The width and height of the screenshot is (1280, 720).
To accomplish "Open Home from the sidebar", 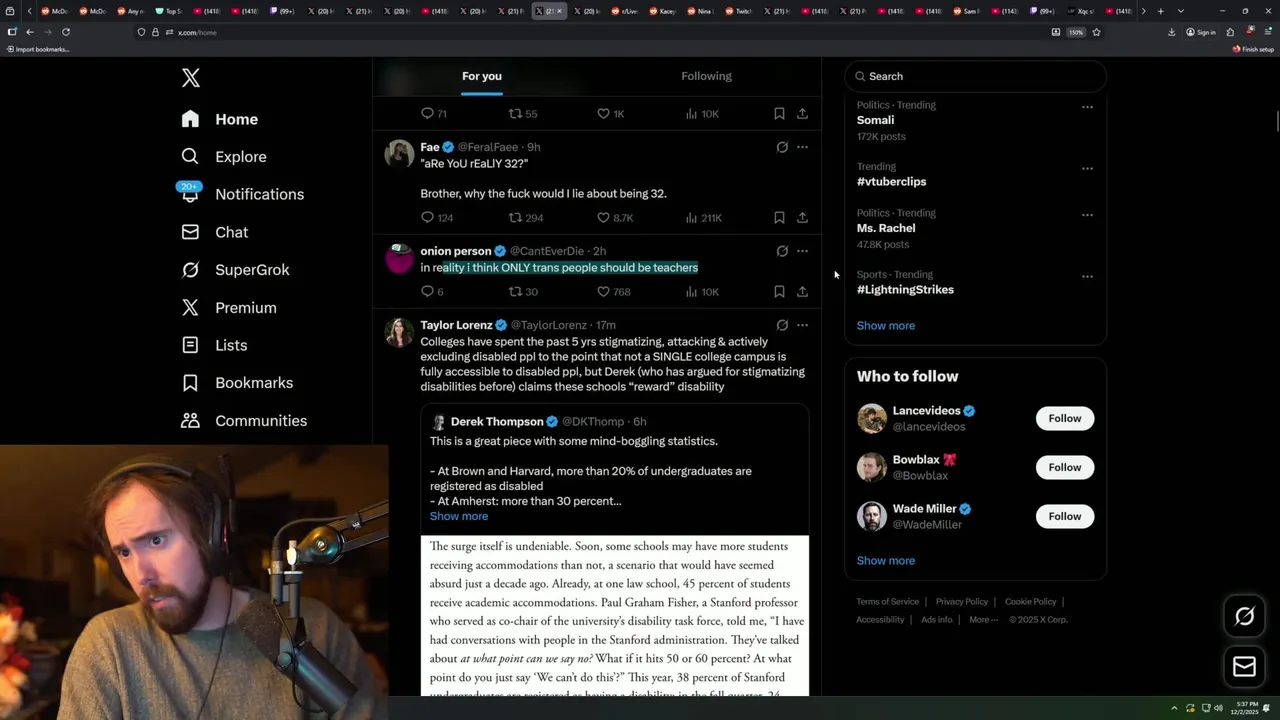I will pos(220,119).
